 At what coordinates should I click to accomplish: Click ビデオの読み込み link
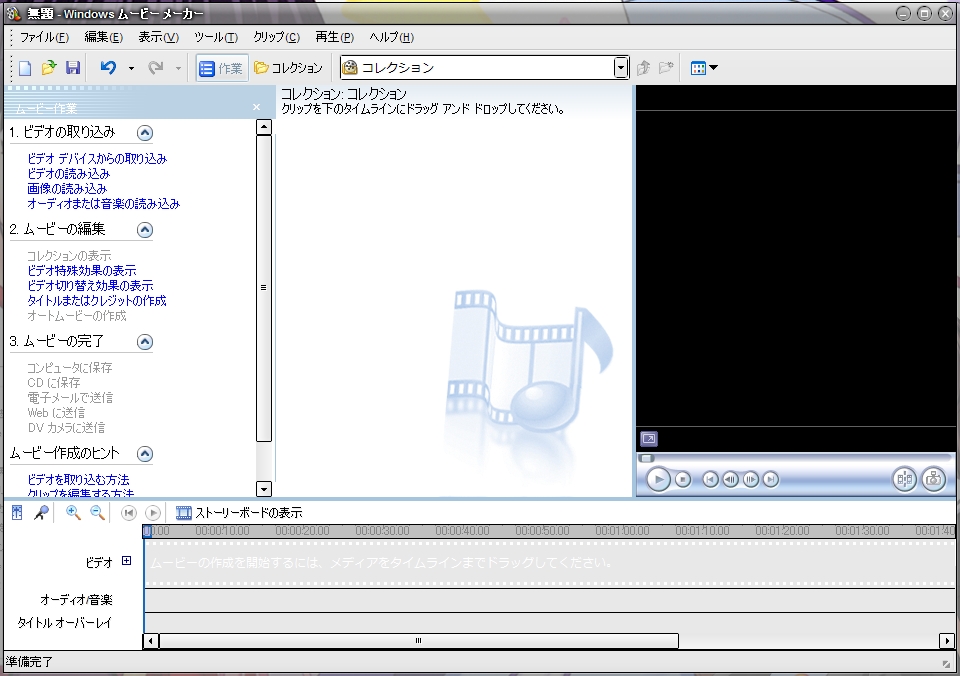[x=69, y=174]
